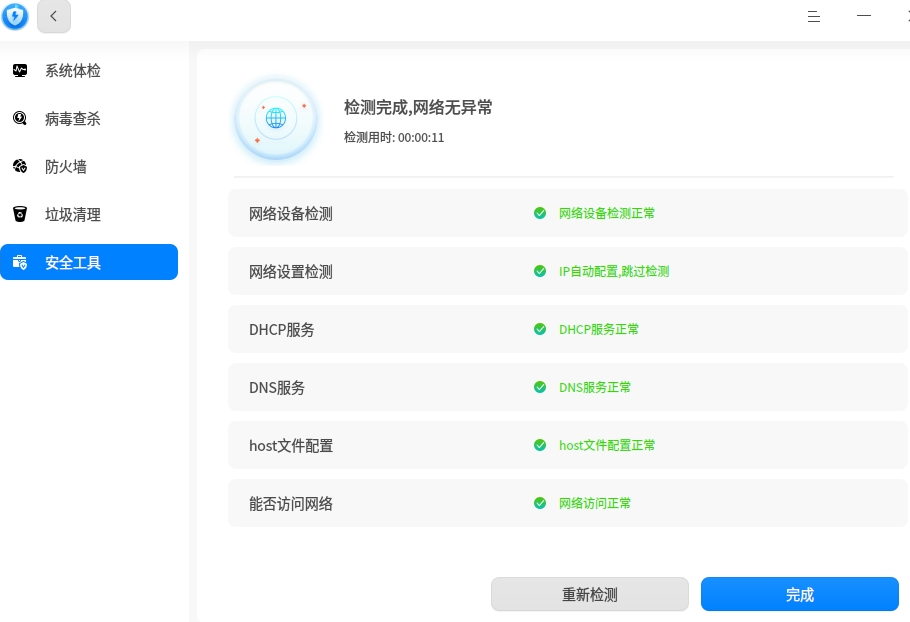Click the 病毒查杀 magnifier icon
This screenshot has width=910, height=622.
tap(20, 118)
